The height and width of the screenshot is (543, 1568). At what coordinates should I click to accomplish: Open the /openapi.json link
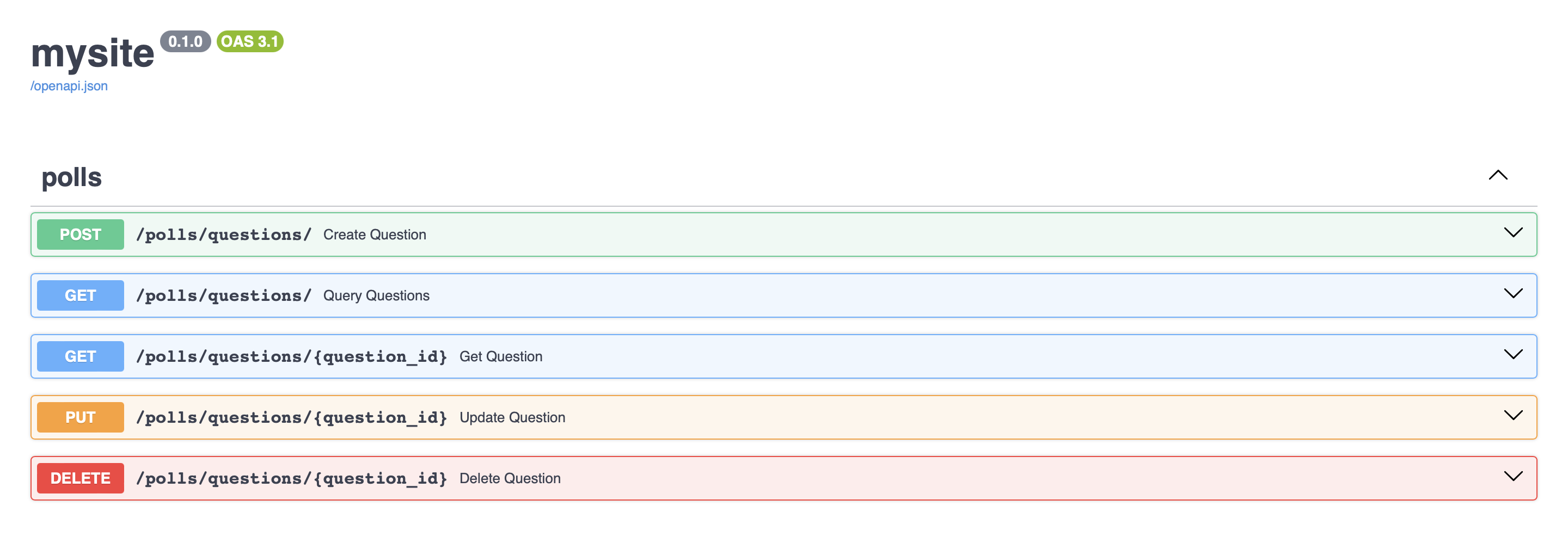(69, 86)
